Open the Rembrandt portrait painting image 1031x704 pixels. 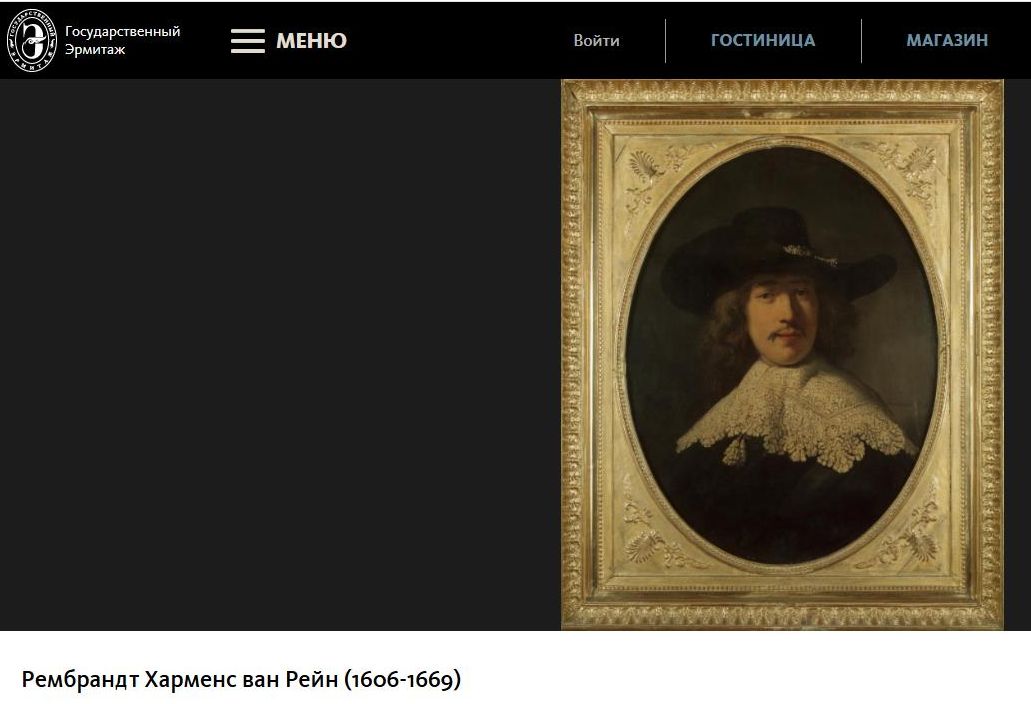[782, 355]
